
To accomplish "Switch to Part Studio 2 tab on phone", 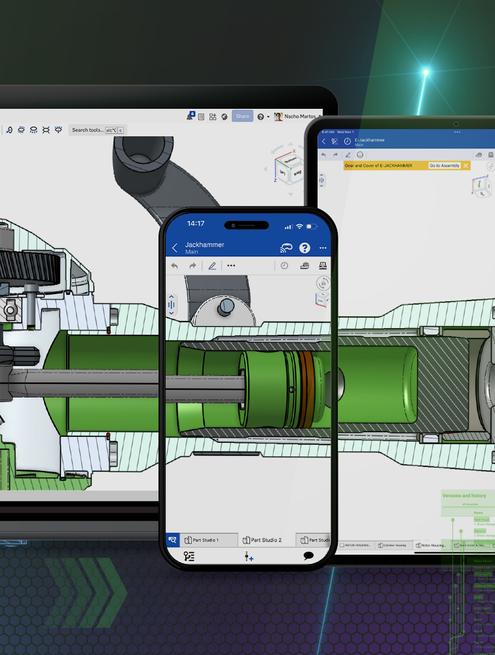I will [x=267, y=540].
